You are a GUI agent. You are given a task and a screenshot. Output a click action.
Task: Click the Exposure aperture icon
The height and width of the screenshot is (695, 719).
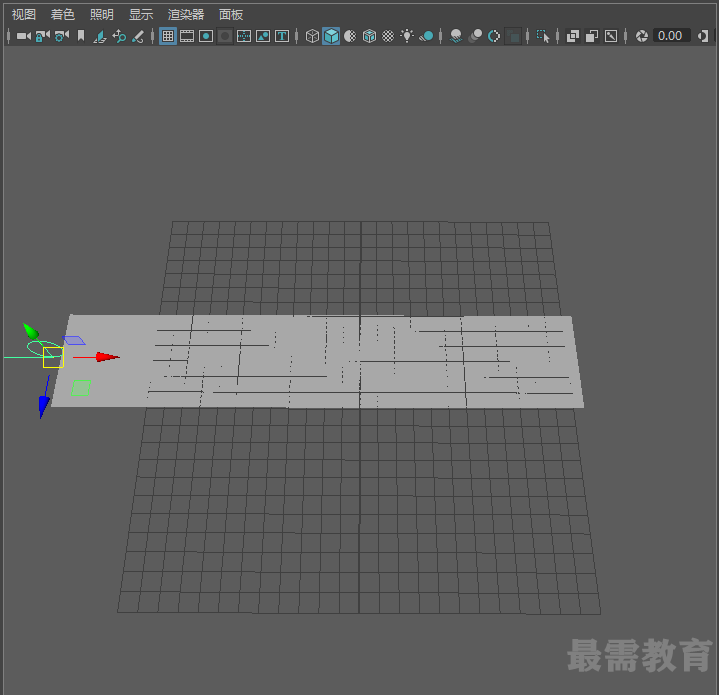[642, 36]
